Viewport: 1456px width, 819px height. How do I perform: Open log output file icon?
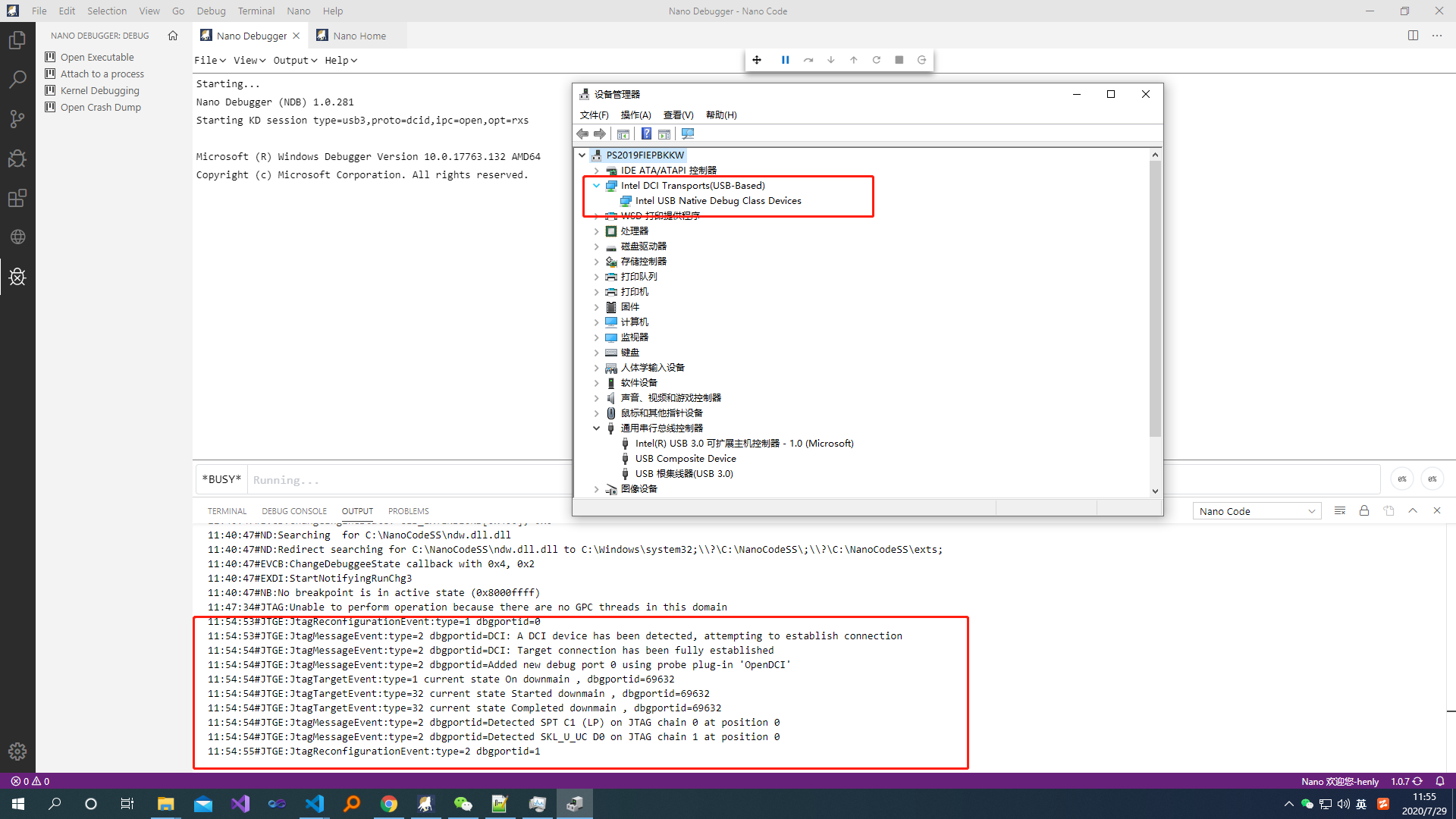(1389, 511)
